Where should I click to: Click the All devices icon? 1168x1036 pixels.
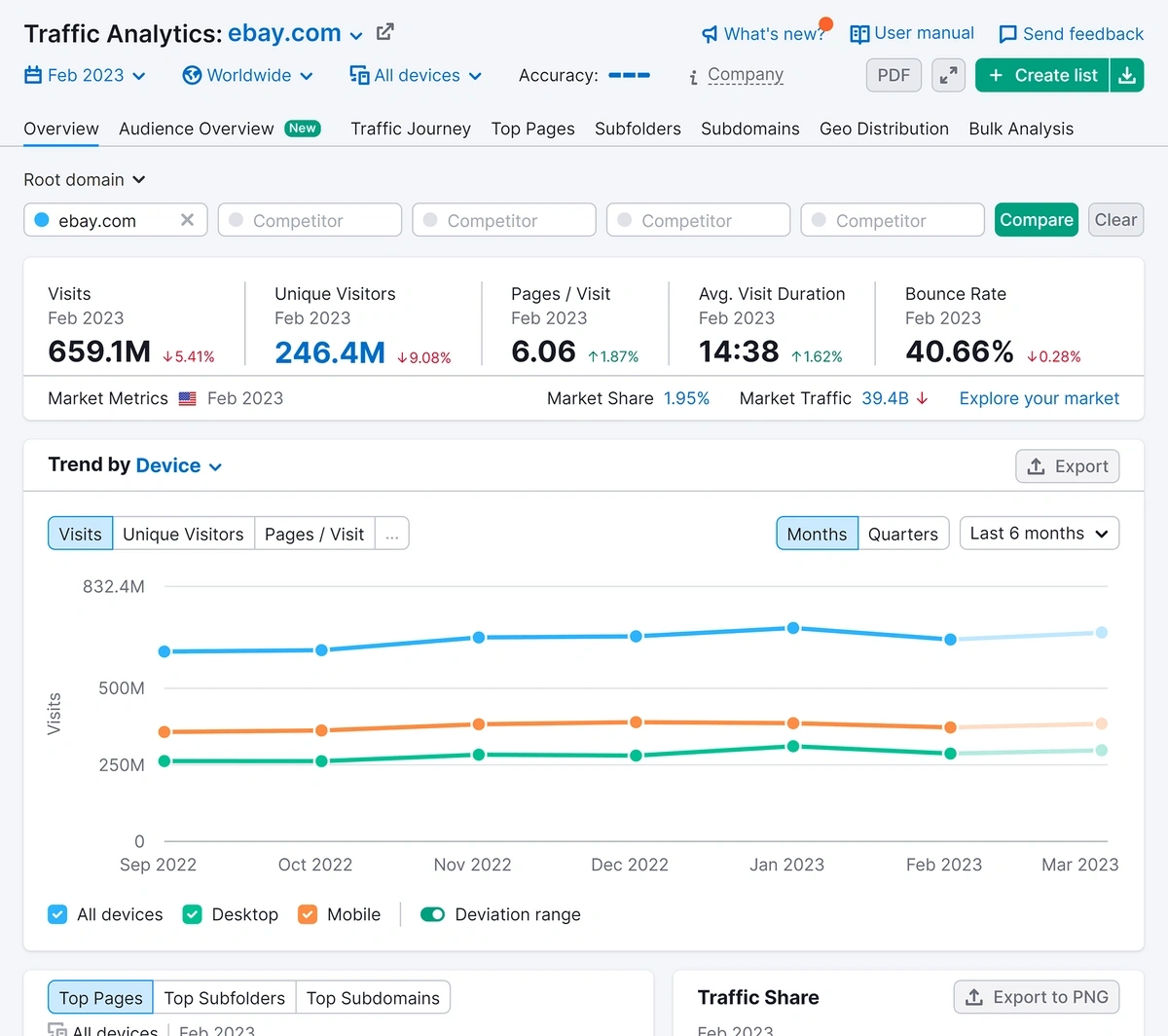click(359, 75)
